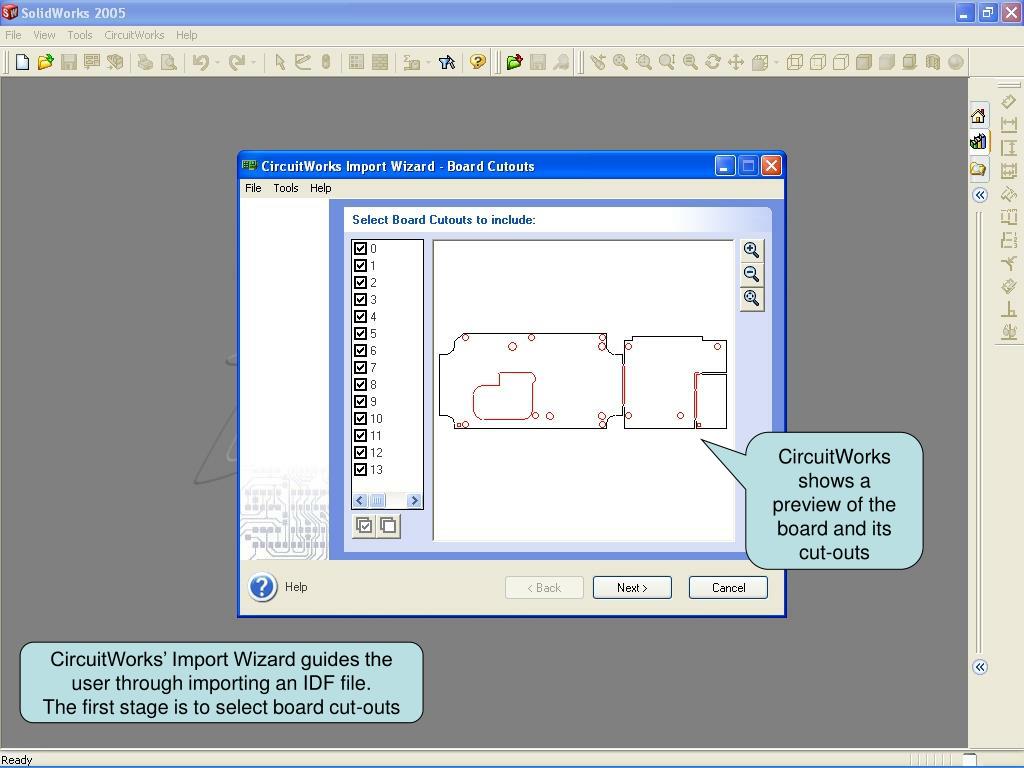
Task: Open the View Orientation dropdown arrow
Action: click(776, 63)
